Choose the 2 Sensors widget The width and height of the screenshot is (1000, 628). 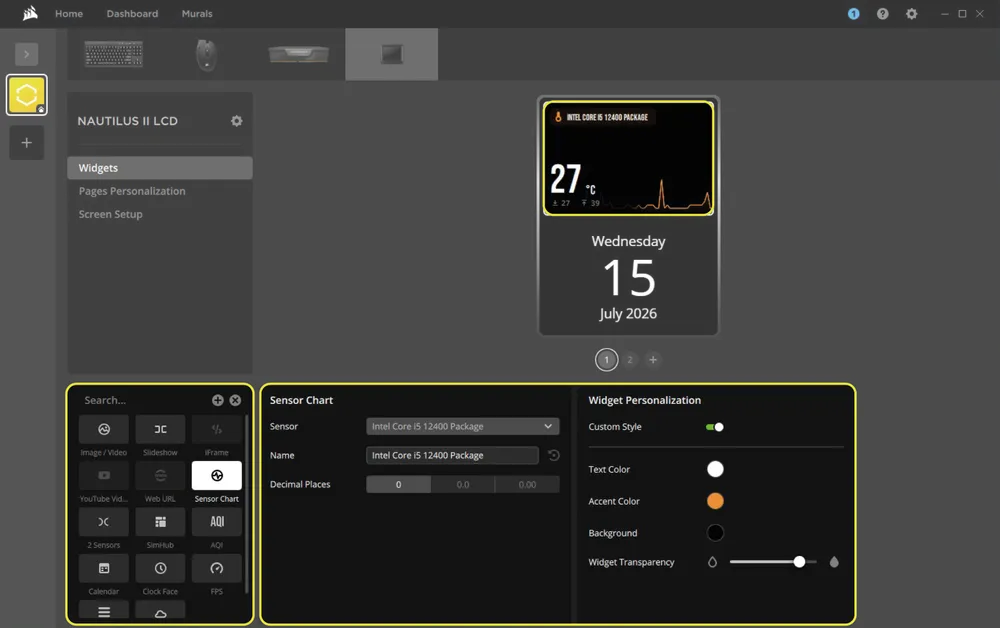click(104, 522)
